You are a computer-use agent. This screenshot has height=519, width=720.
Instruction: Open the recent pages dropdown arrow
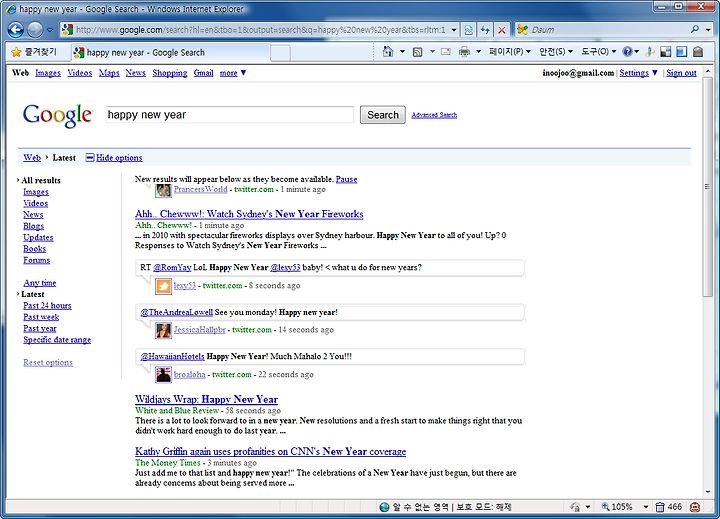coord(50,30)
